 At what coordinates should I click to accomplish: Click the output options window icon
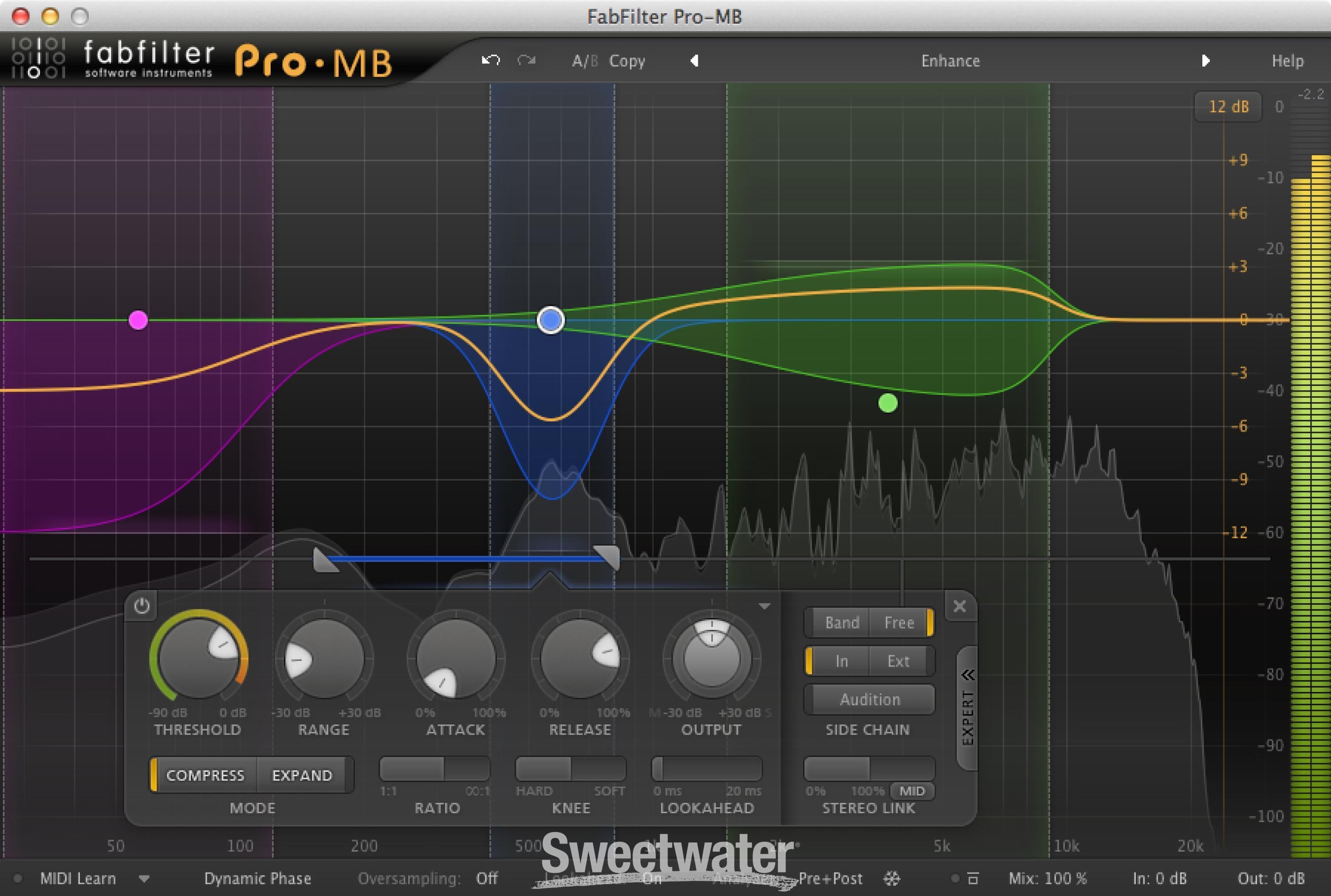(973, 878)
